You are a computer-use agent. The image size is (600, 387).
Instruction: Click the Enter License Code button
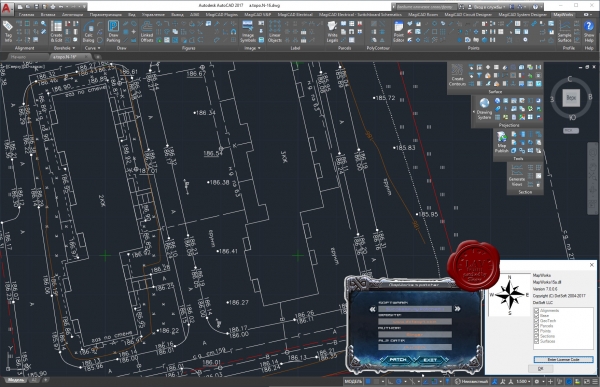coord(563,359)
